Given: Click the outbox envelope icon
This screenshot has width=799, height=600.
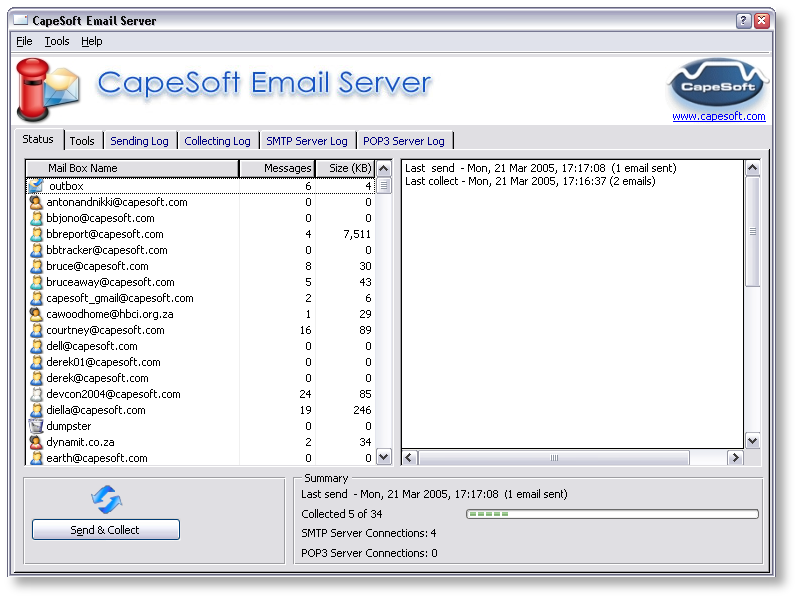Looking at the screenshot, I should [36, 186].
